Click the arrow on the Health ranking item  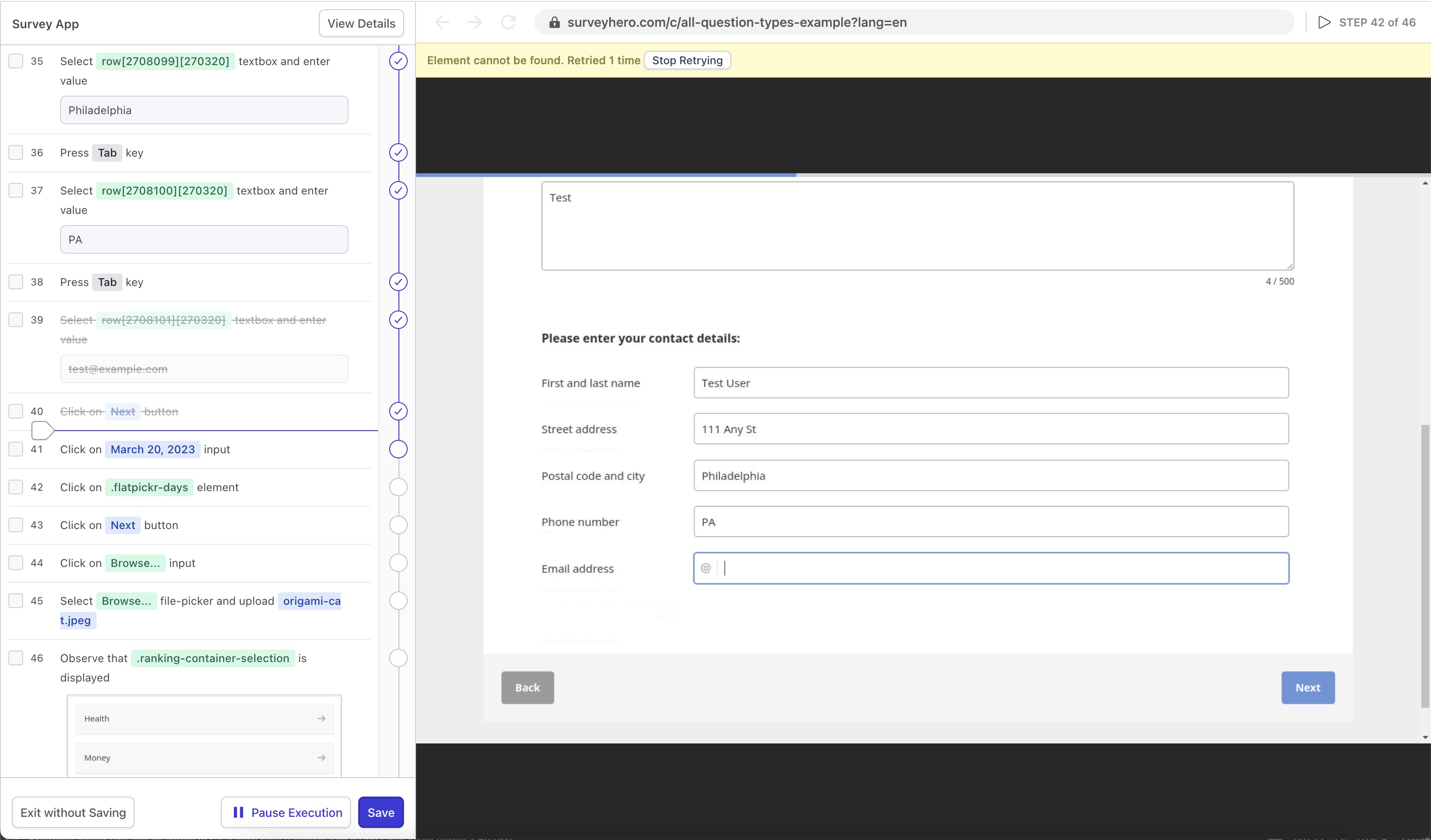point(321,718)
